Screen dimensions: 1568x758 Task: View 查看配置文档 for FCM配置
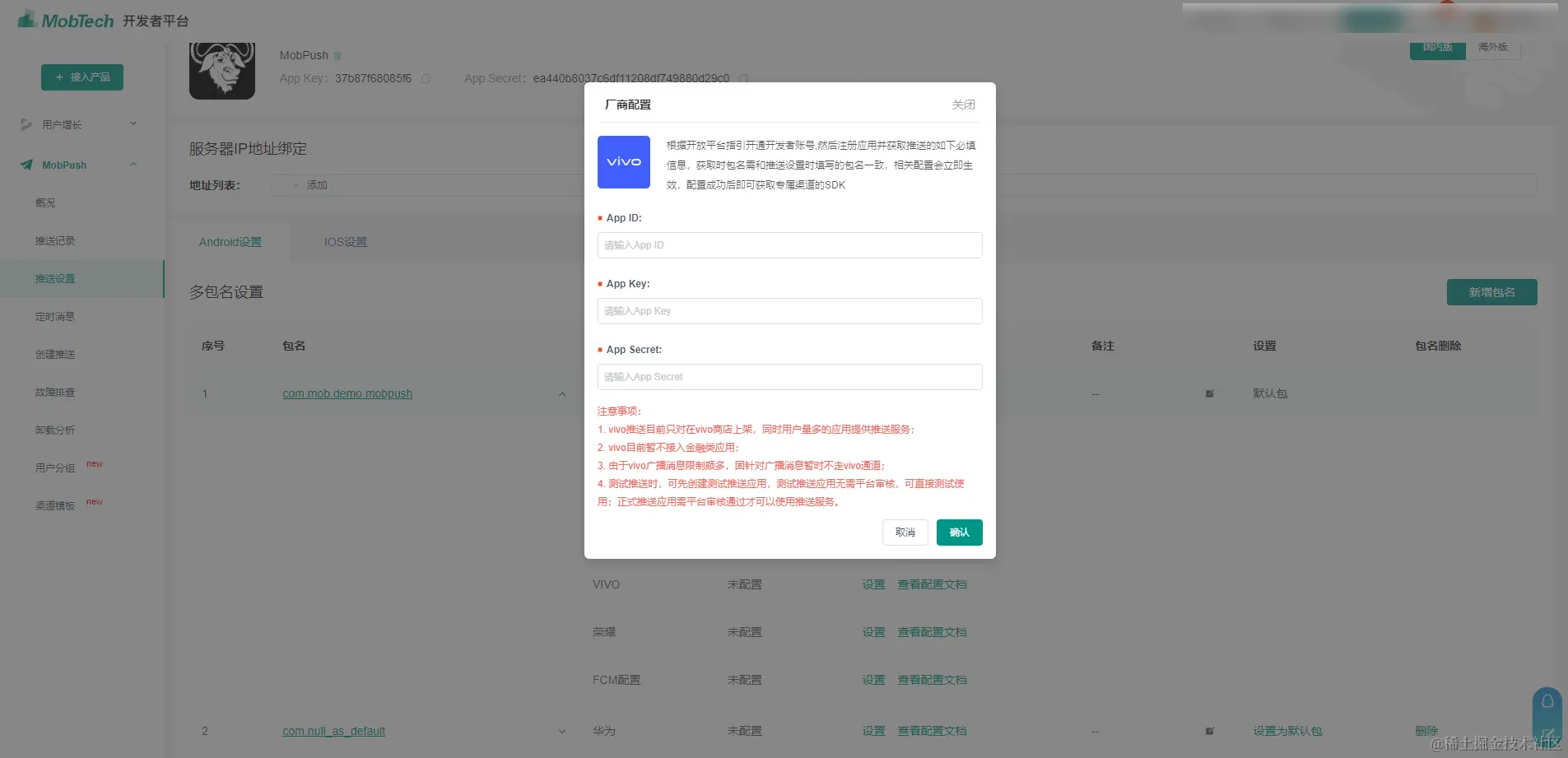pos(932,680)
